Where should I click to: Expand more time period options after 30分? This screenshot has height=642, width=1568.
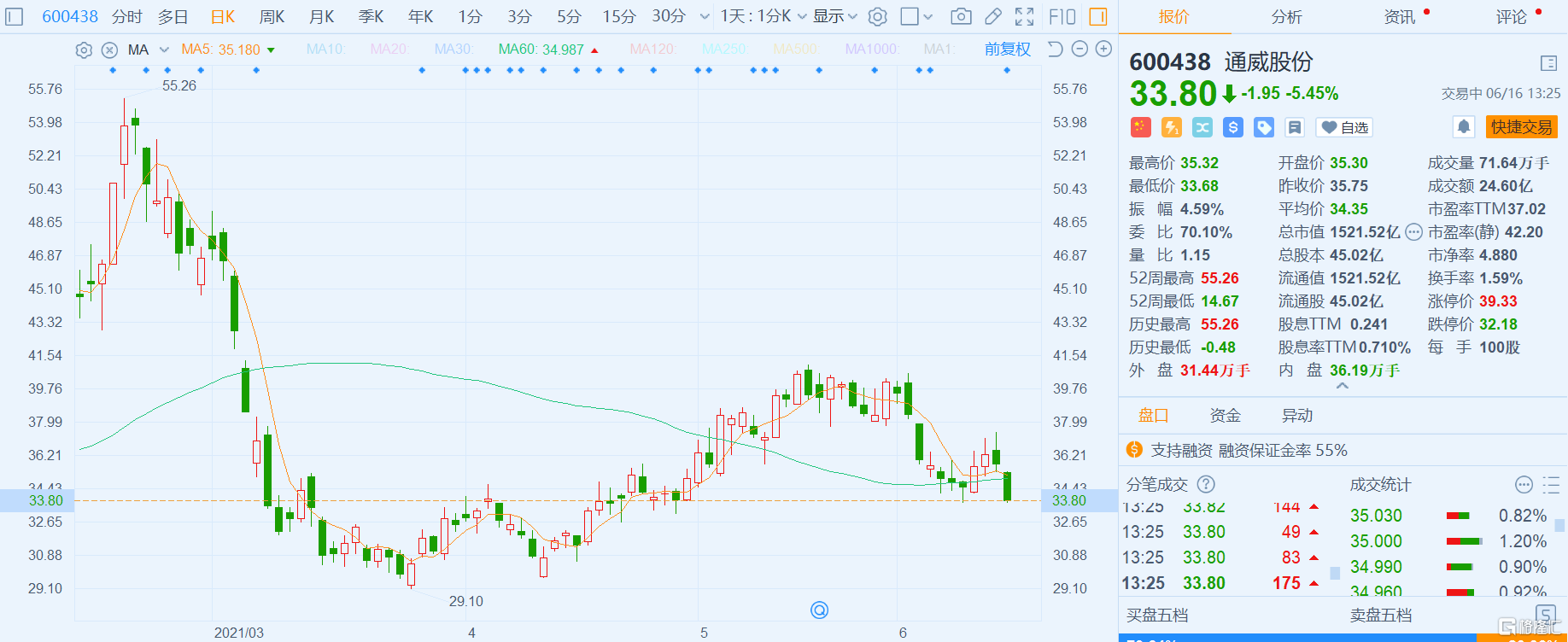point(705,16)
